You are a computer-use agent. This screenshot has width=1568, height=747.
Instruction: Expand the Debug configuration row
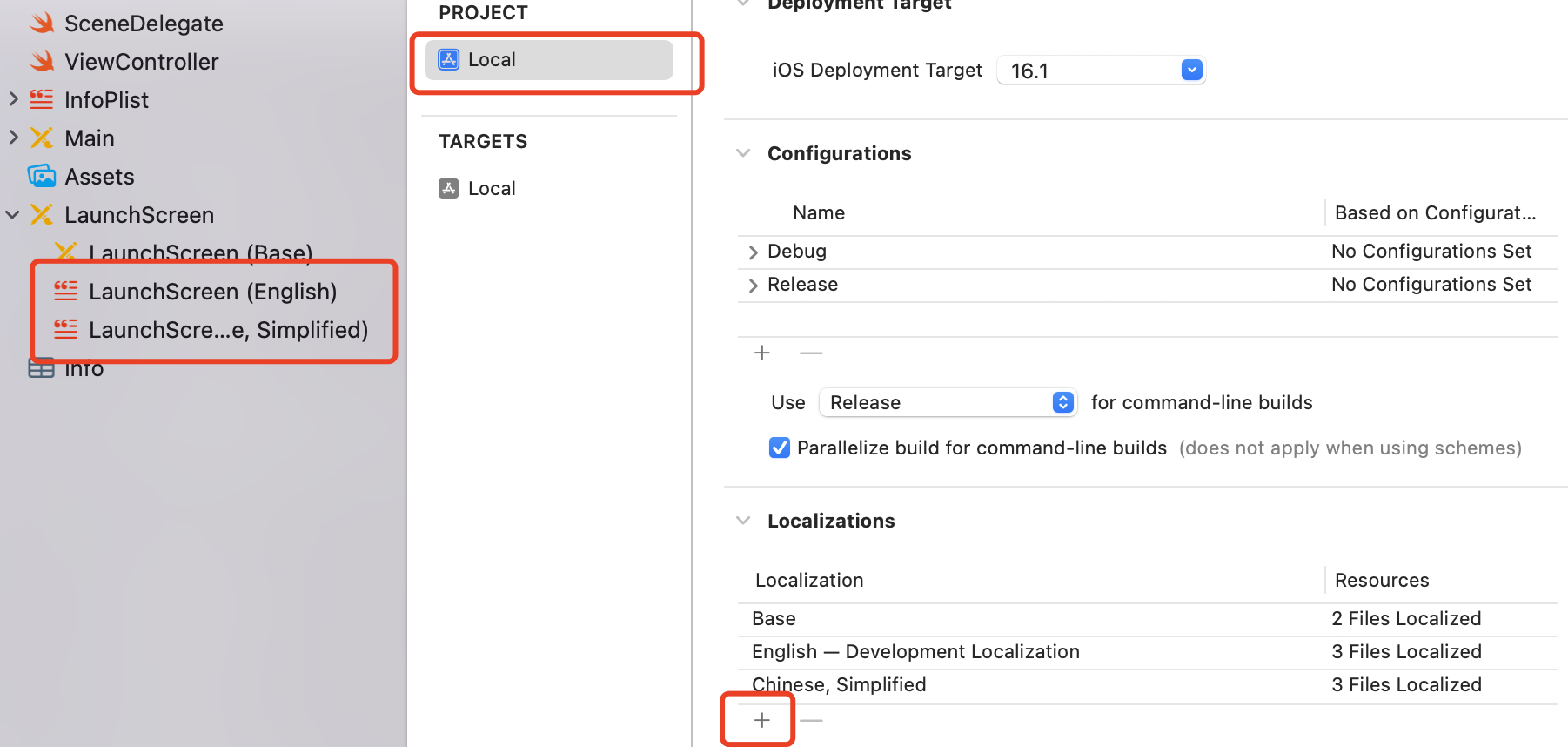[753, 252]
